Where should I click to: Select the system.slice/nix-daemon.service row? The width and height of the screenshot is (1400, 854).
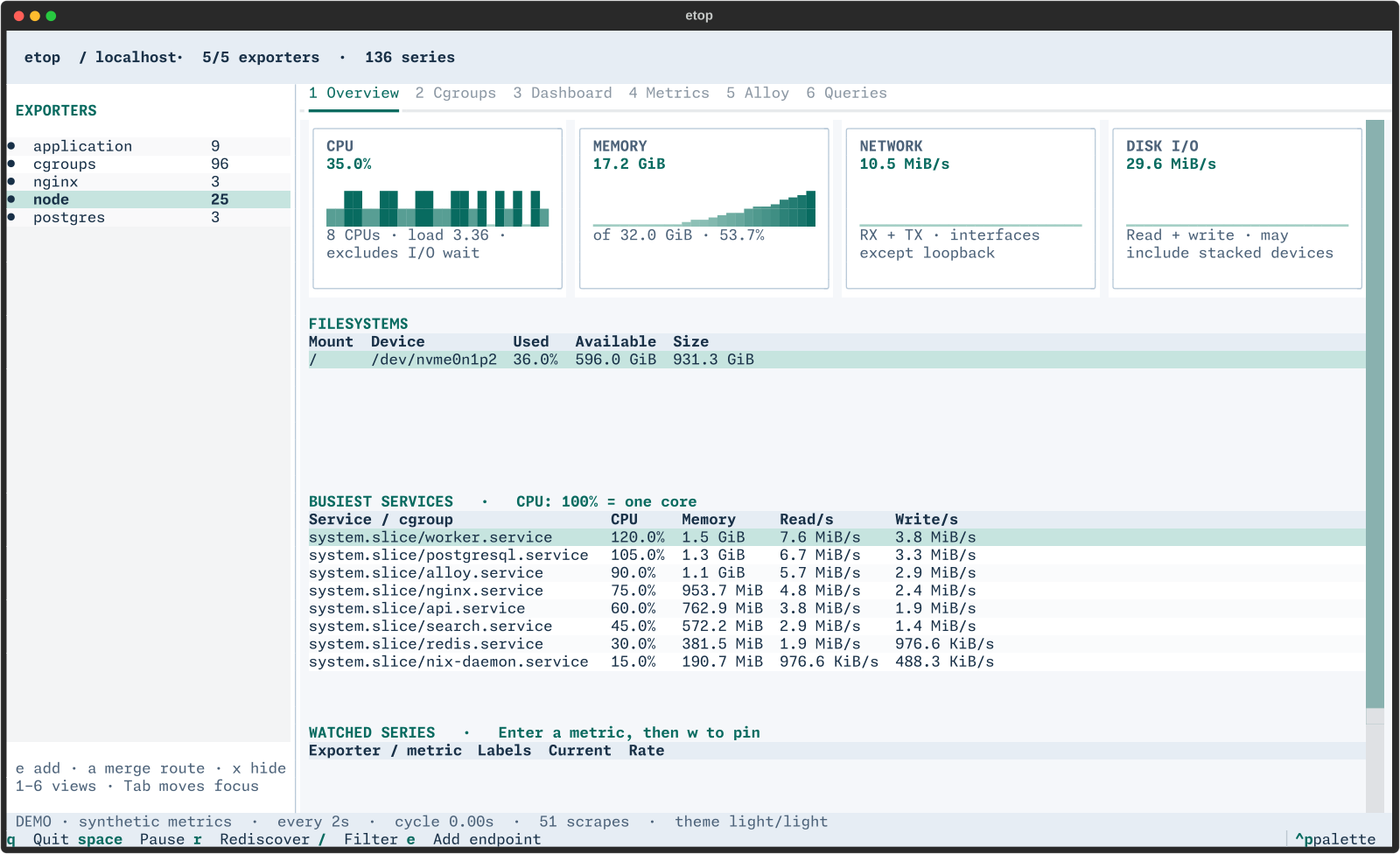[x=836, y=662]
